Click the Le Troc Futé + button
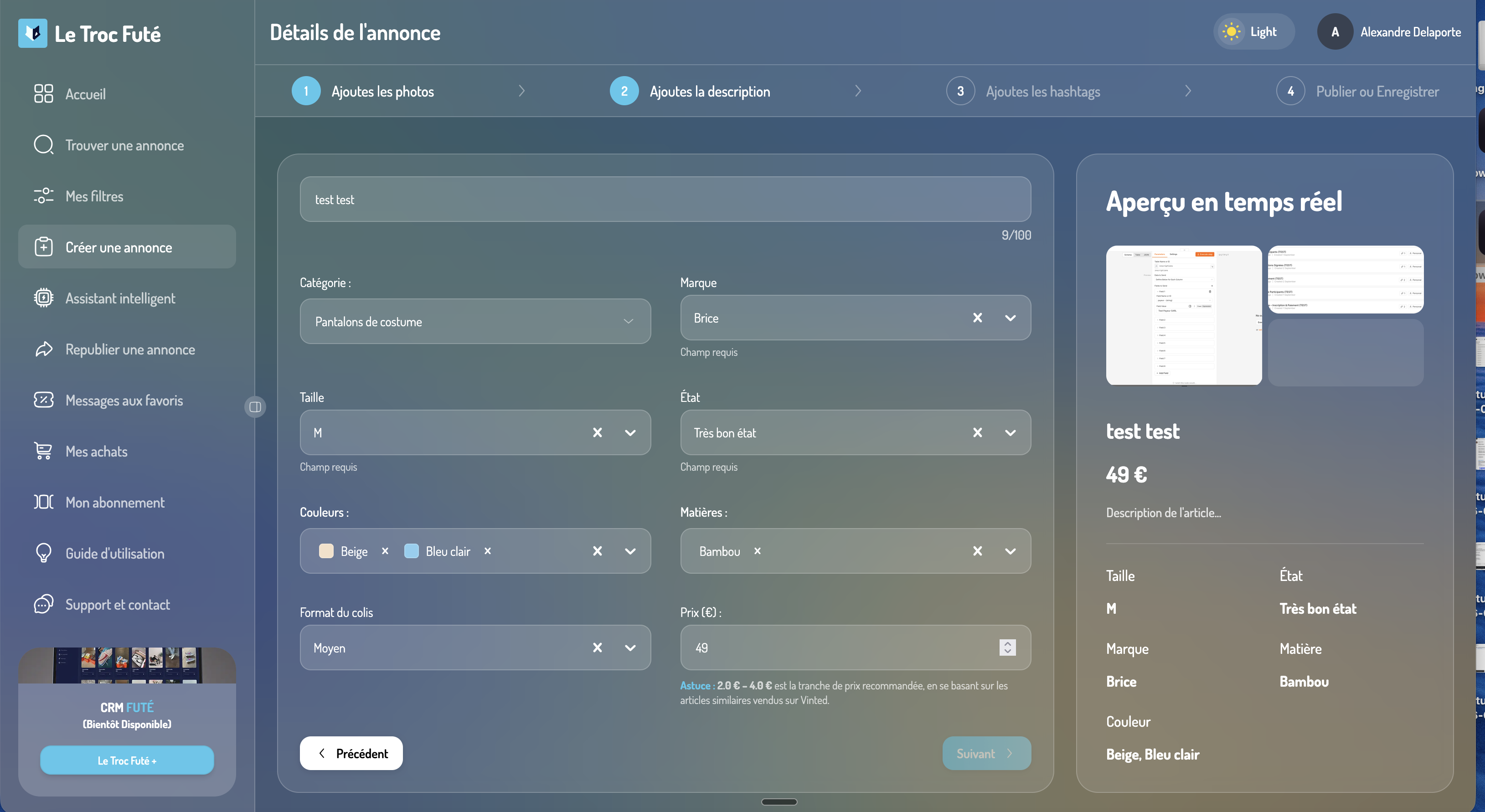 (127, 760)
